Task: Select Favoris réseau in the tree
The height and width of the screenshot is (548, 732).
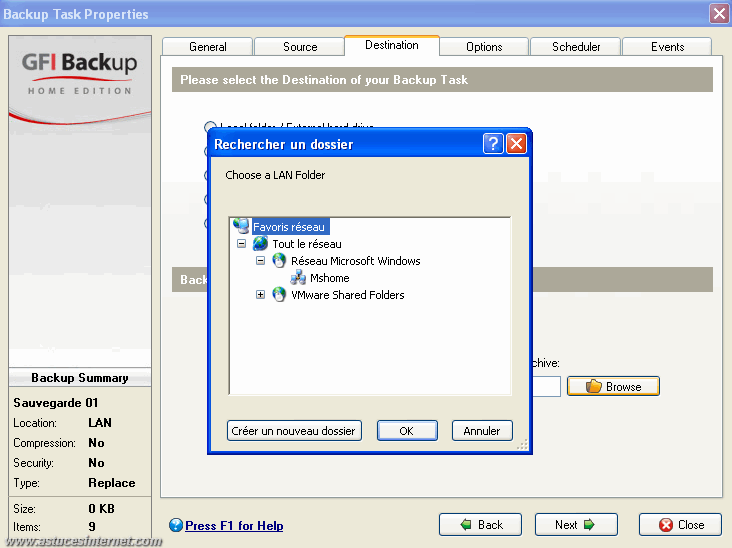Action: click(289, 227)
